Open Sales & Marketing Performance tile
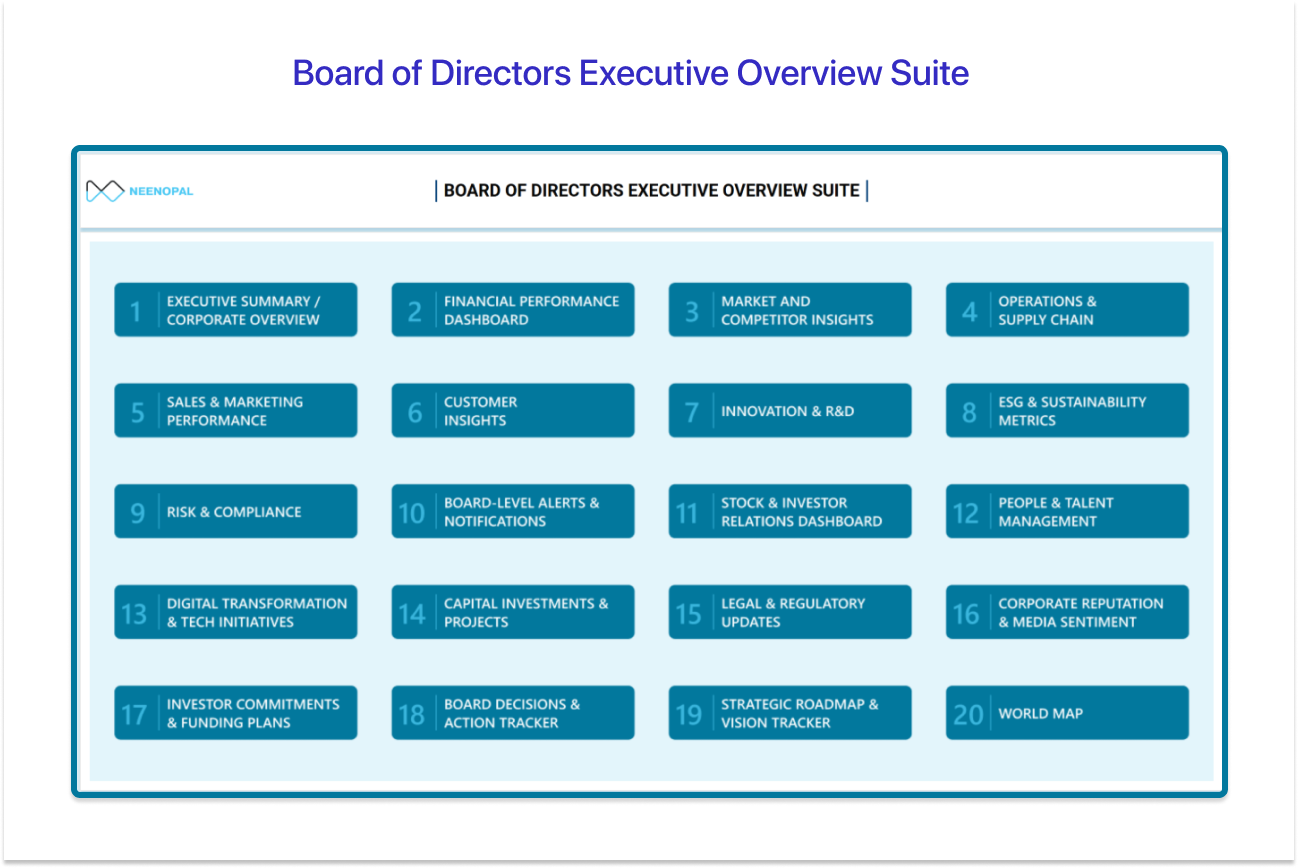 pyautogui.click(x=235, y=411)
